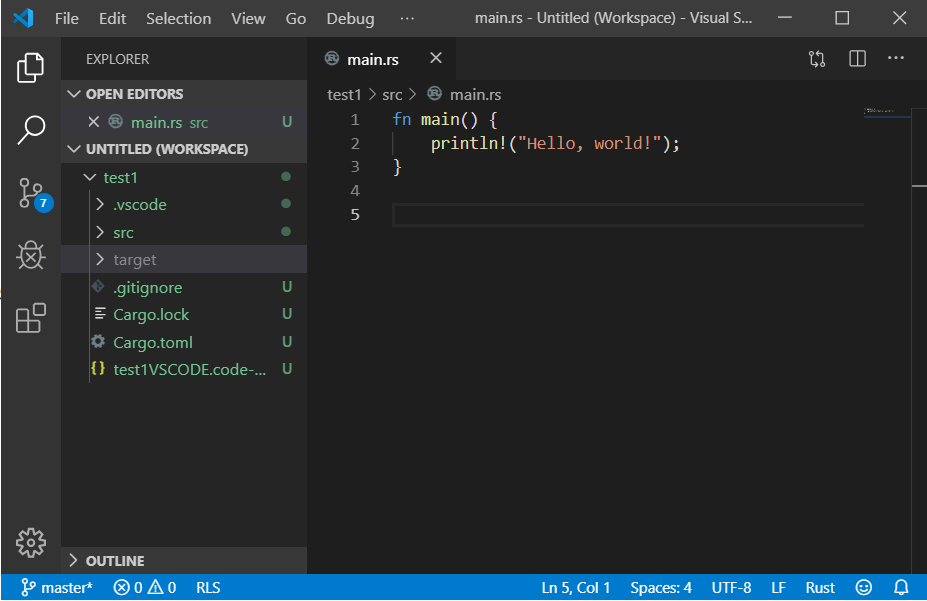Screen dimensions: 927x601
Task: Collapse the test1 folder
Action: (184, 177)
